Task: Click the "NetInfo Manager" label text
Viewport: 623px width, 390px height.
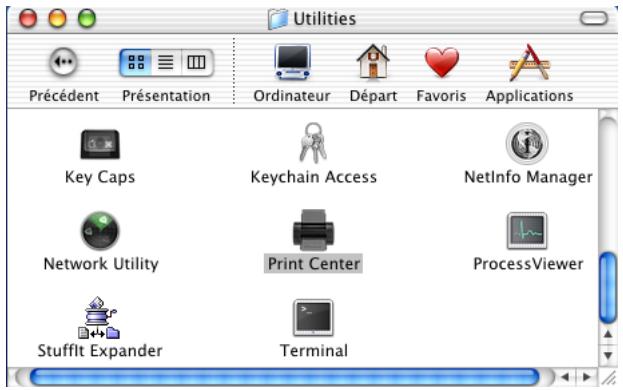Action: tap(528, 177)
